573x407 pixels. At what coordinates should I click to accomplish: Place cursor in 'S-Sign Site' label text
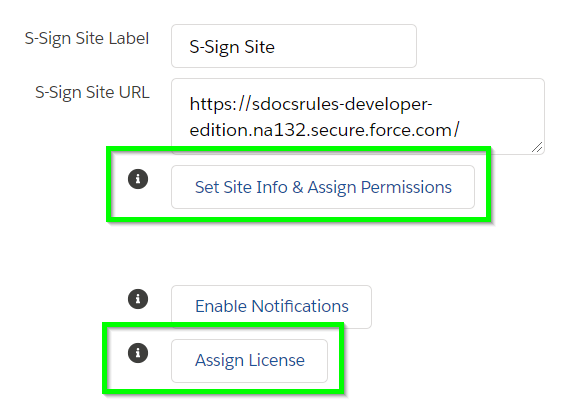click(232, 47)
